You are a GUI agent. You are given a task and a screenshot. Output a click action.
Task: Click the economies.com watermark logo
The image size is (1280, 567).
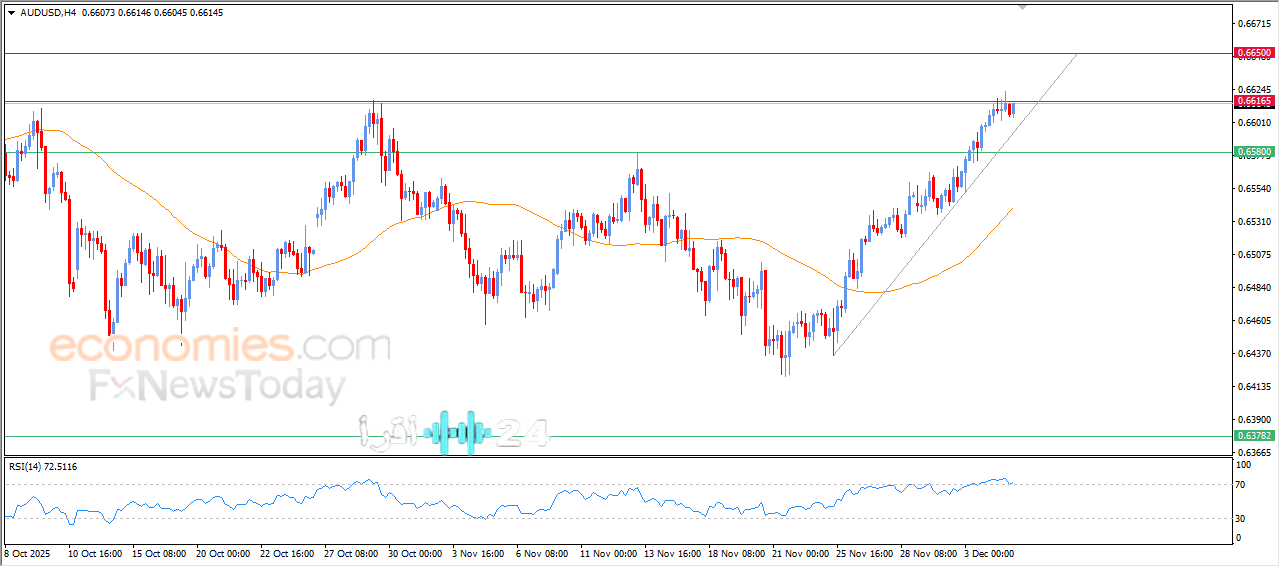click(220, 347)
